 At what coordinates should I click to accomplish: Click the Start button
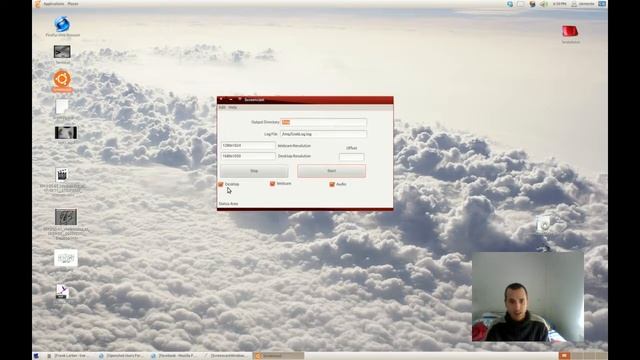(x=331, y=171)
